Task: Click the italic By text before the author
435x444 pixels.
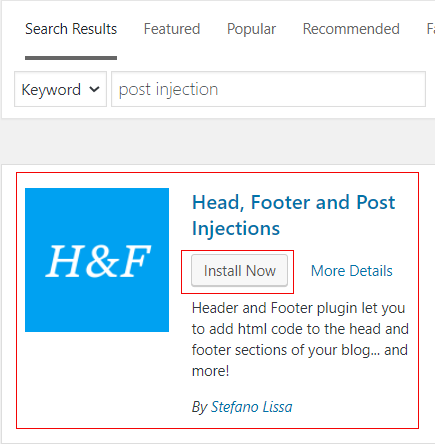Action: click(x=200, y=407)
